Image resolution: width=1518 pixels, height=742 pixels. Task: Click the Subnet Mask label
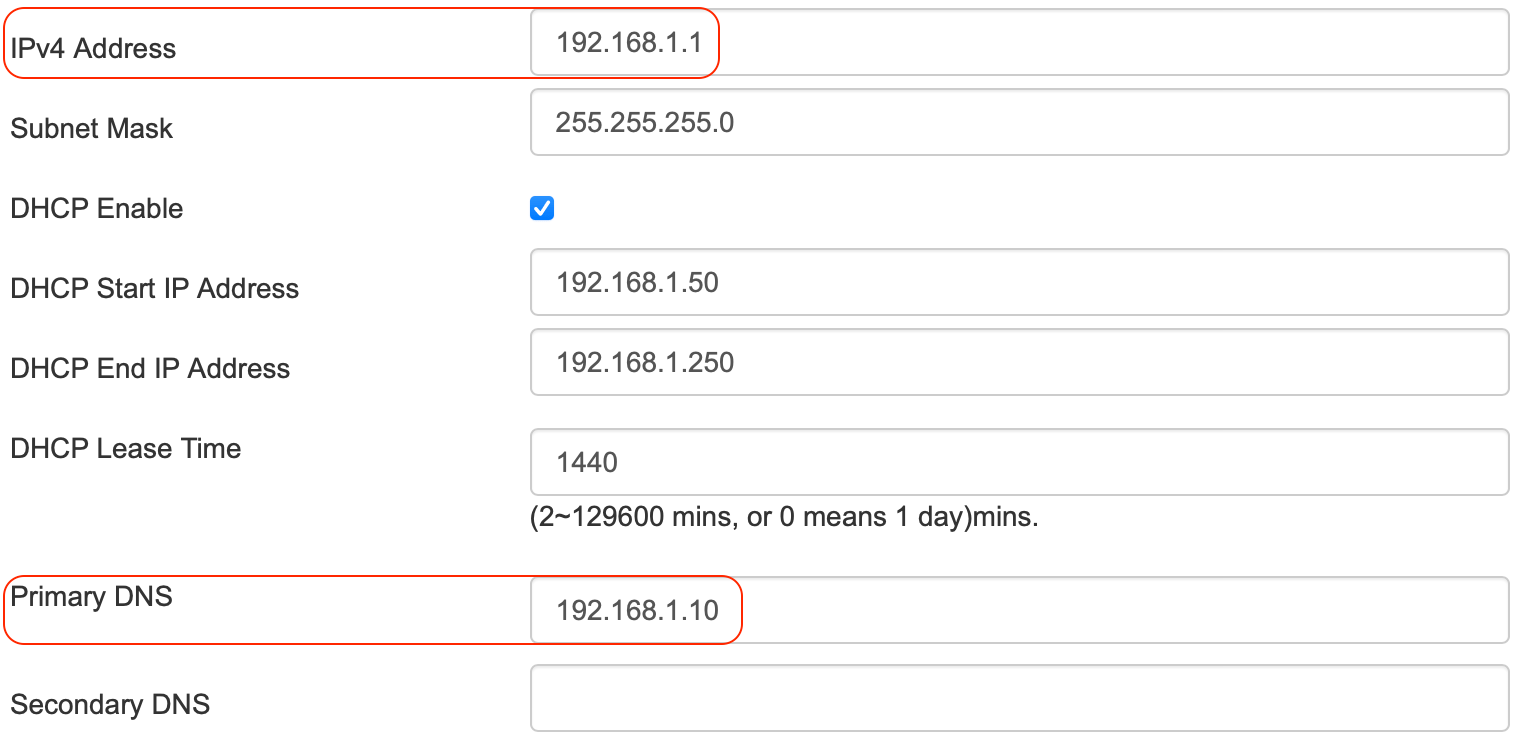point(91,128)
